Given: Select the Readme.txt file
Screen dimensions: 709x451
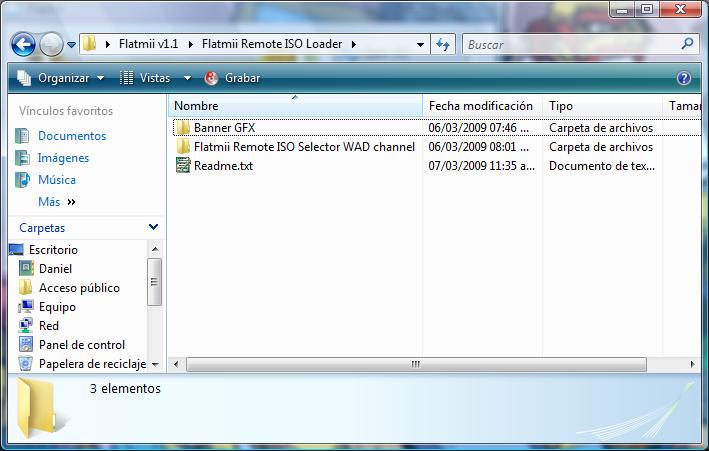Looking at the screenshot, I should pos(223,166).
